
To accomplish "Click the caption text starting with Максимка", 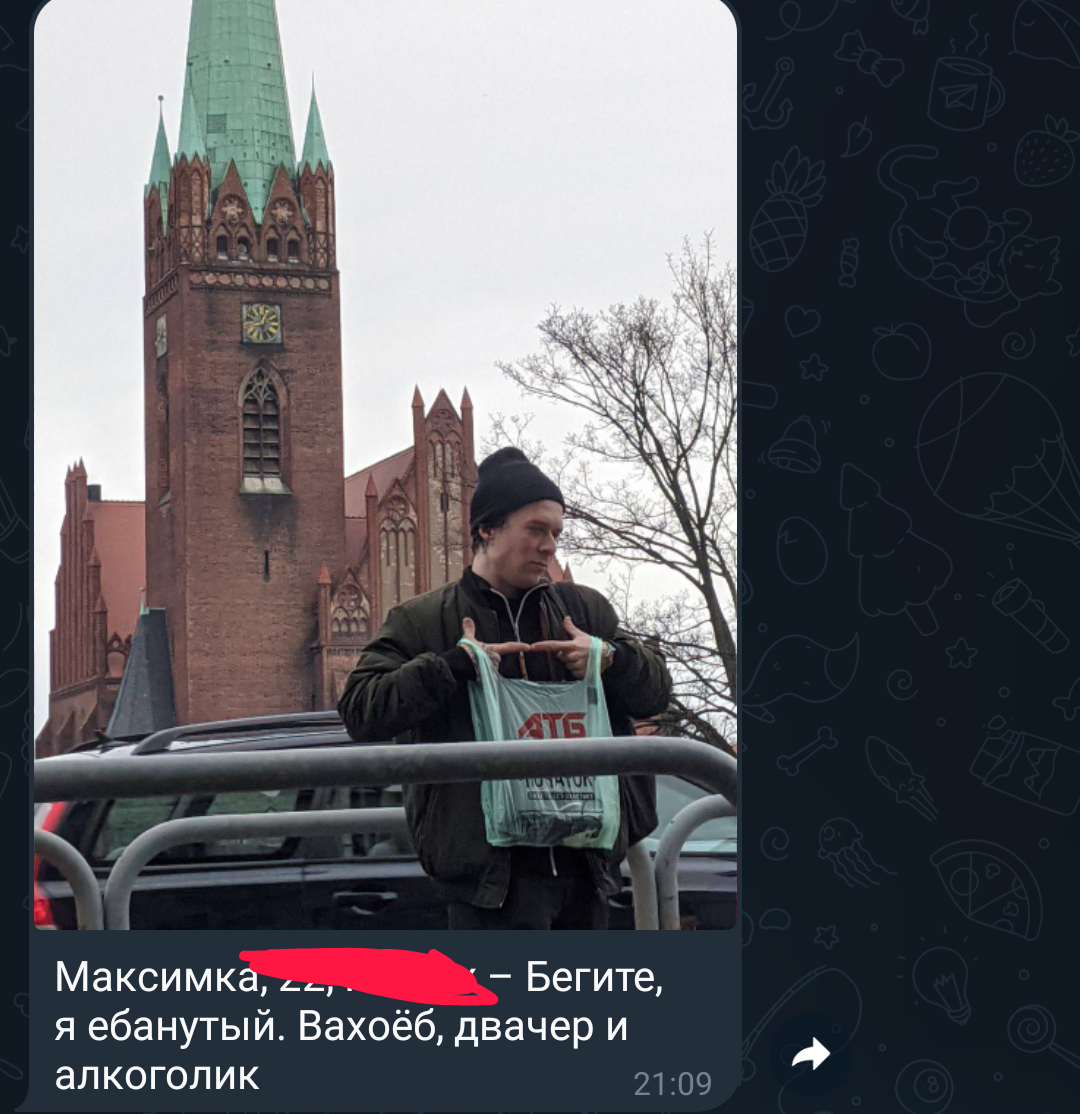I will pyautogui.click(x=359, y=1027).
